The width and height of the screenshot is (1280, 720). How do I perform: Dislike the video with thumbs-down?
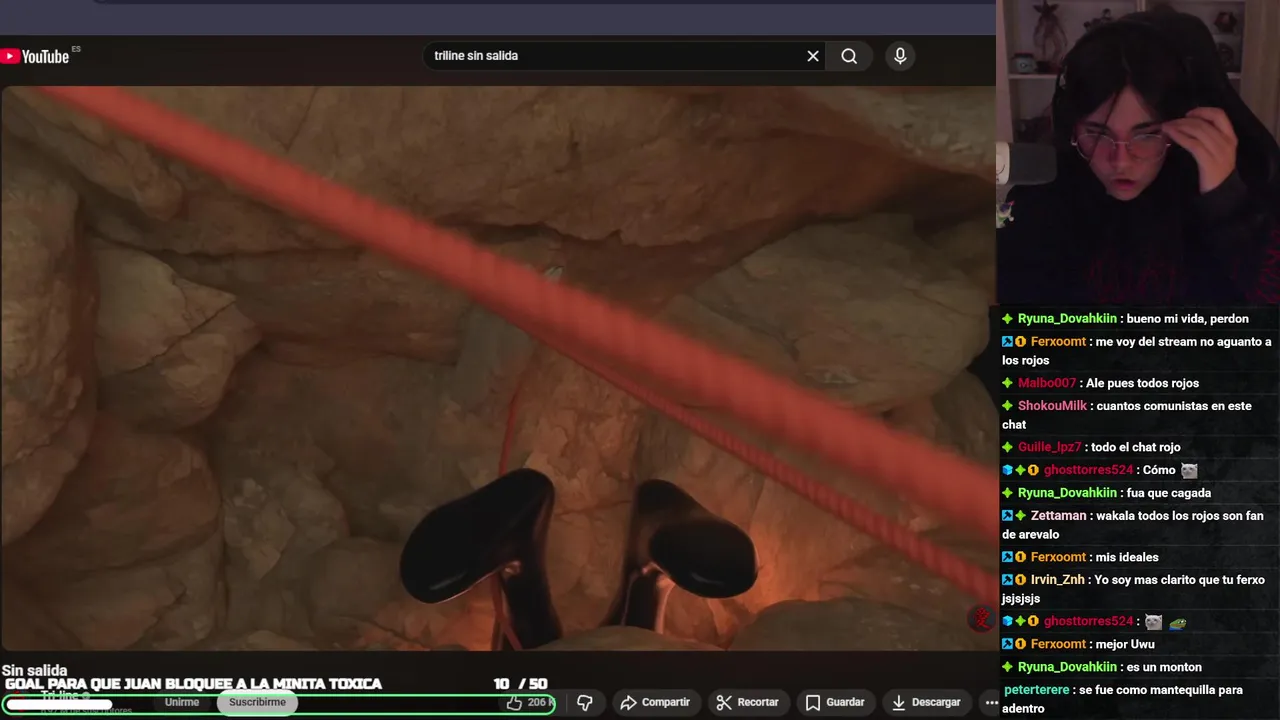585,703
